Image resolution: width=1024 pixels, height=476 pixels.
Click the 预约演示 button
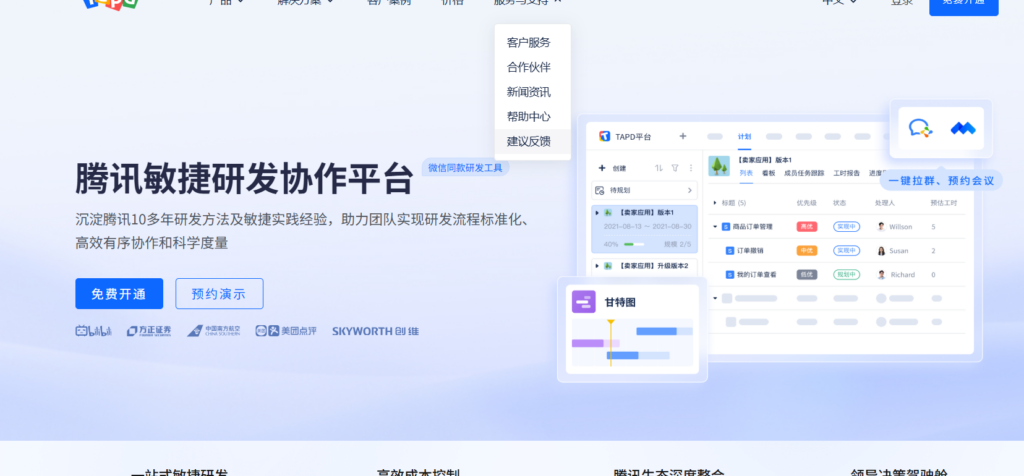tap(219, 294)
